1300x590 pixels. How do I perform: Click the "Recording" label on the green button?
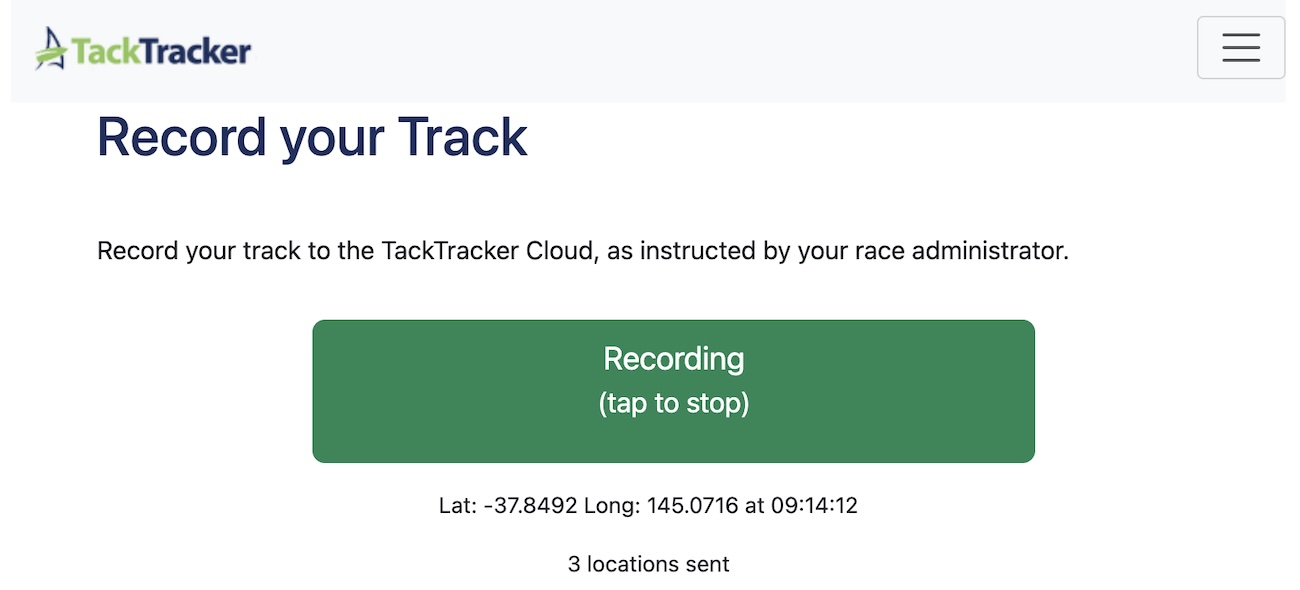tap(673, 359)
